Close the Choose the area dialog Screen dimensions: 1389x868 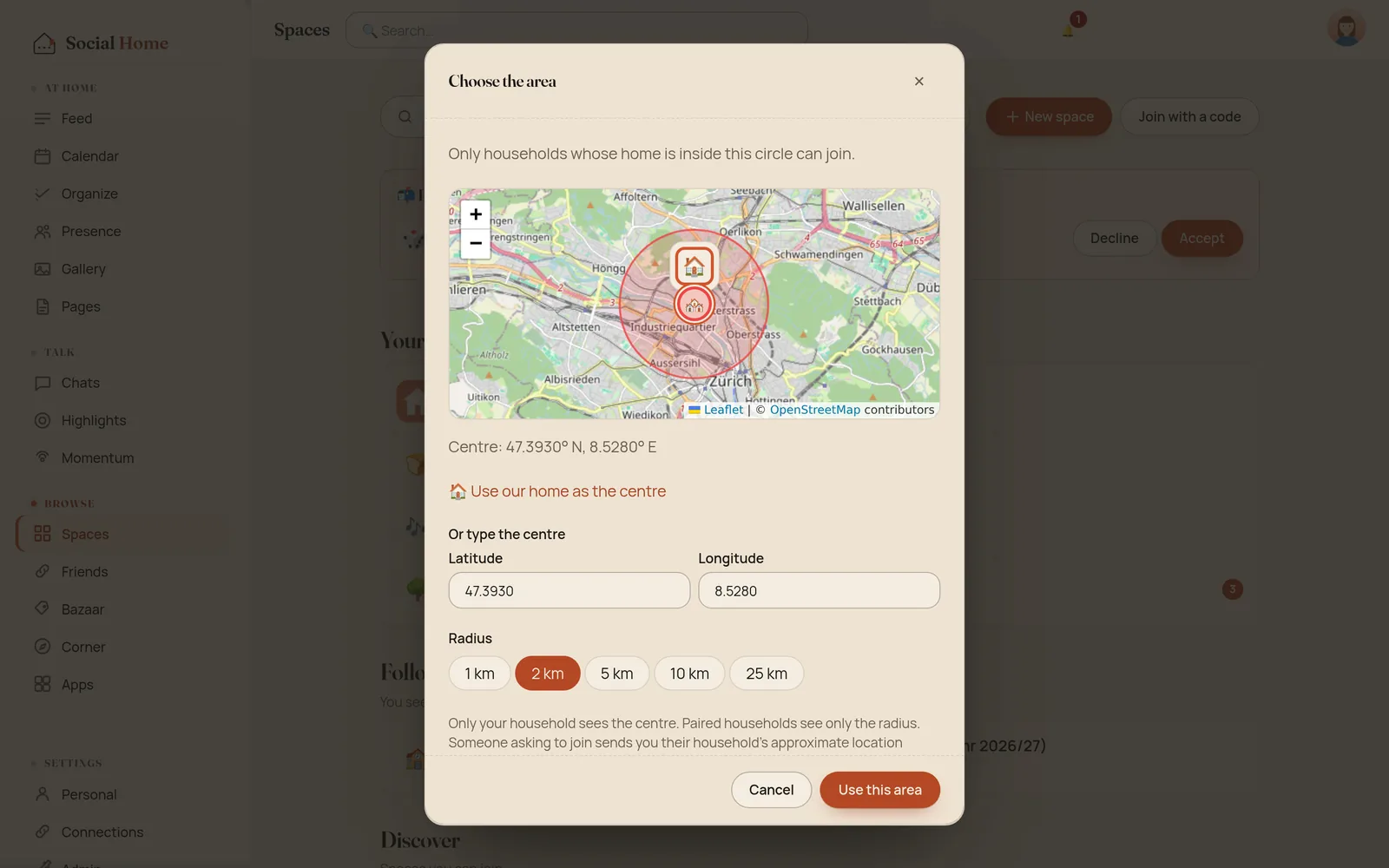tap(919, 82)
